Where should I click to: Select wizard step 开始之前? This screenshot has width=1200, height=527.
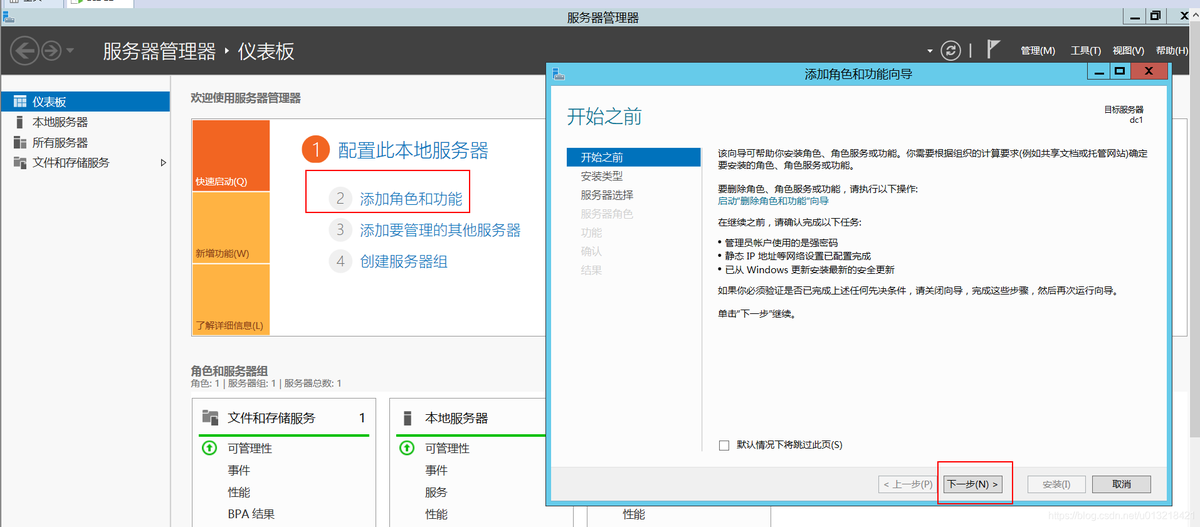(633, 157)
